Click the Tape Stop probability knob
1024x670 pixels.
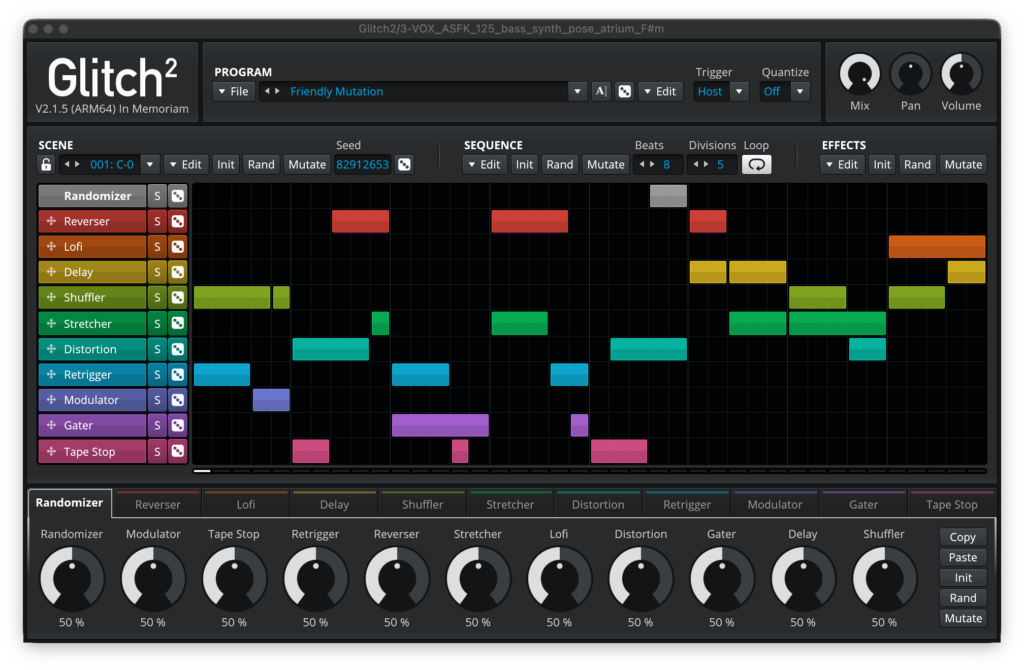[234, 579]
